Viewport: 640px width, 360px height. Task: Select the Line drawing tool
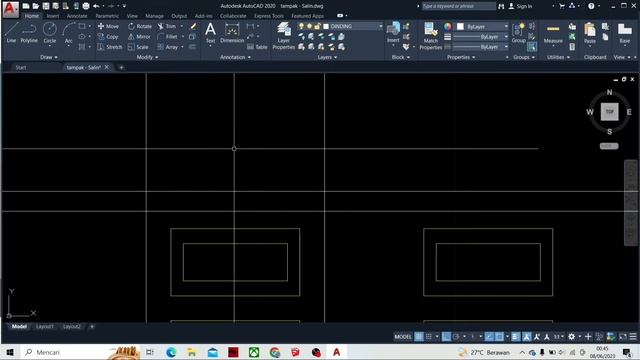coord(11,33)
